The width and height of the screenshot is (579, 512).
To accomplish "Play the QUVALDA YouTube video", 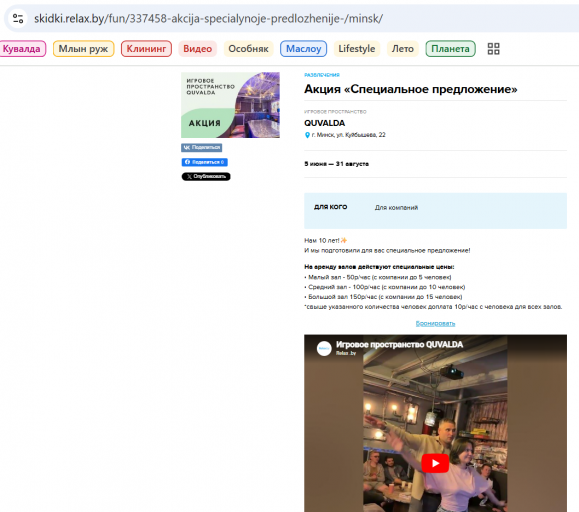I will click(435, 463).
